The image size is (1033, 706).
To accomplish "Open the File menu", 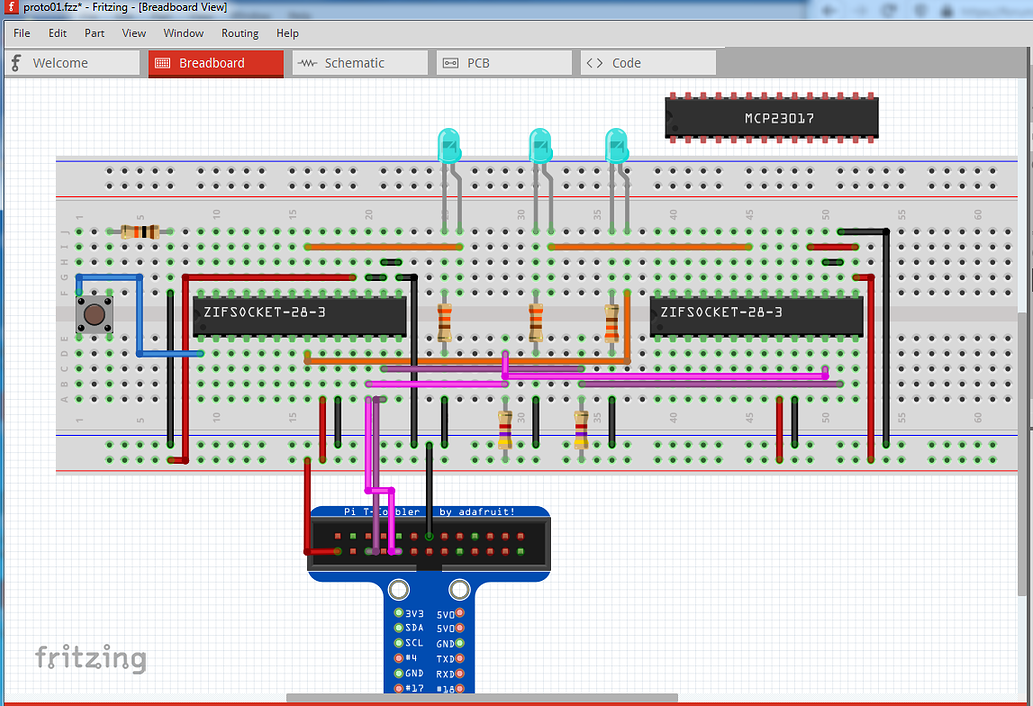I will click(21, 33).
